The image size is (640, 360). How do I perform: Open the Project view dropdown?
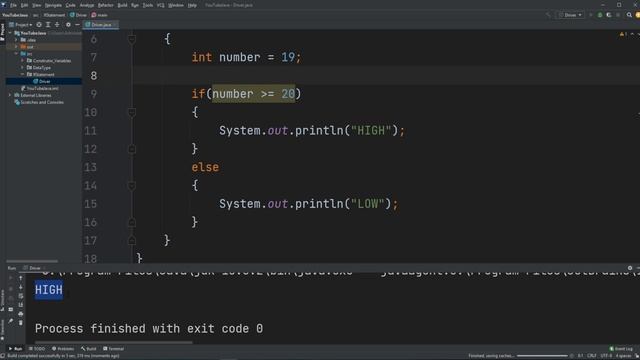click(21, 25)
